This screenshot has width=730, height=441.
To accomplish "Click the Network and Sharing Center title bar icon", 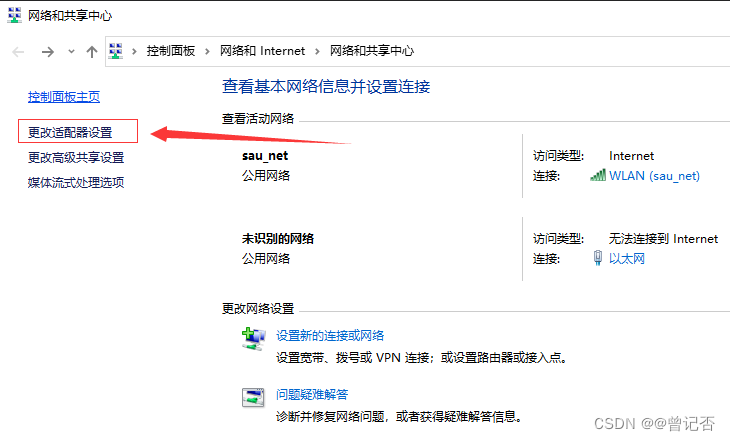I will coord(14,15).
